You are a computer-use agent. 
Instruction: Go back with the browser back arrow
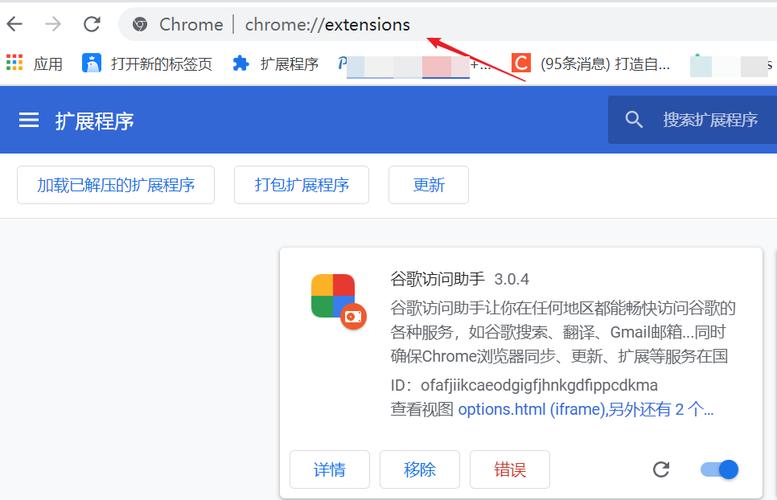pos(14,24)
